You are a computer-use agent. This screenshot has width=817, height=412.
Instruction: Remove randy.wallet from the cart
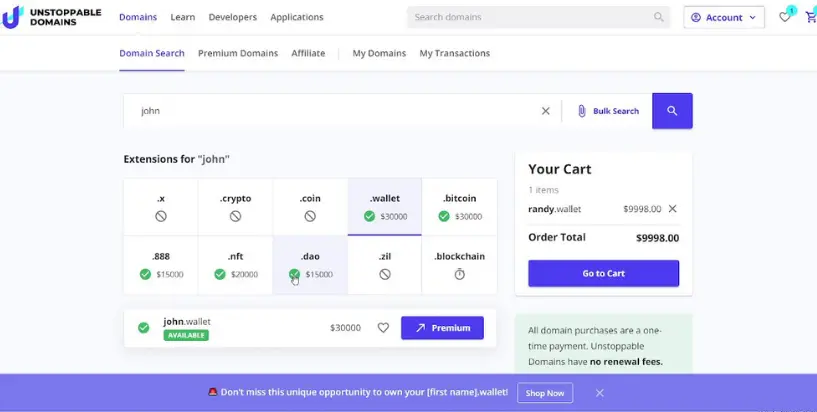(673, 209)
